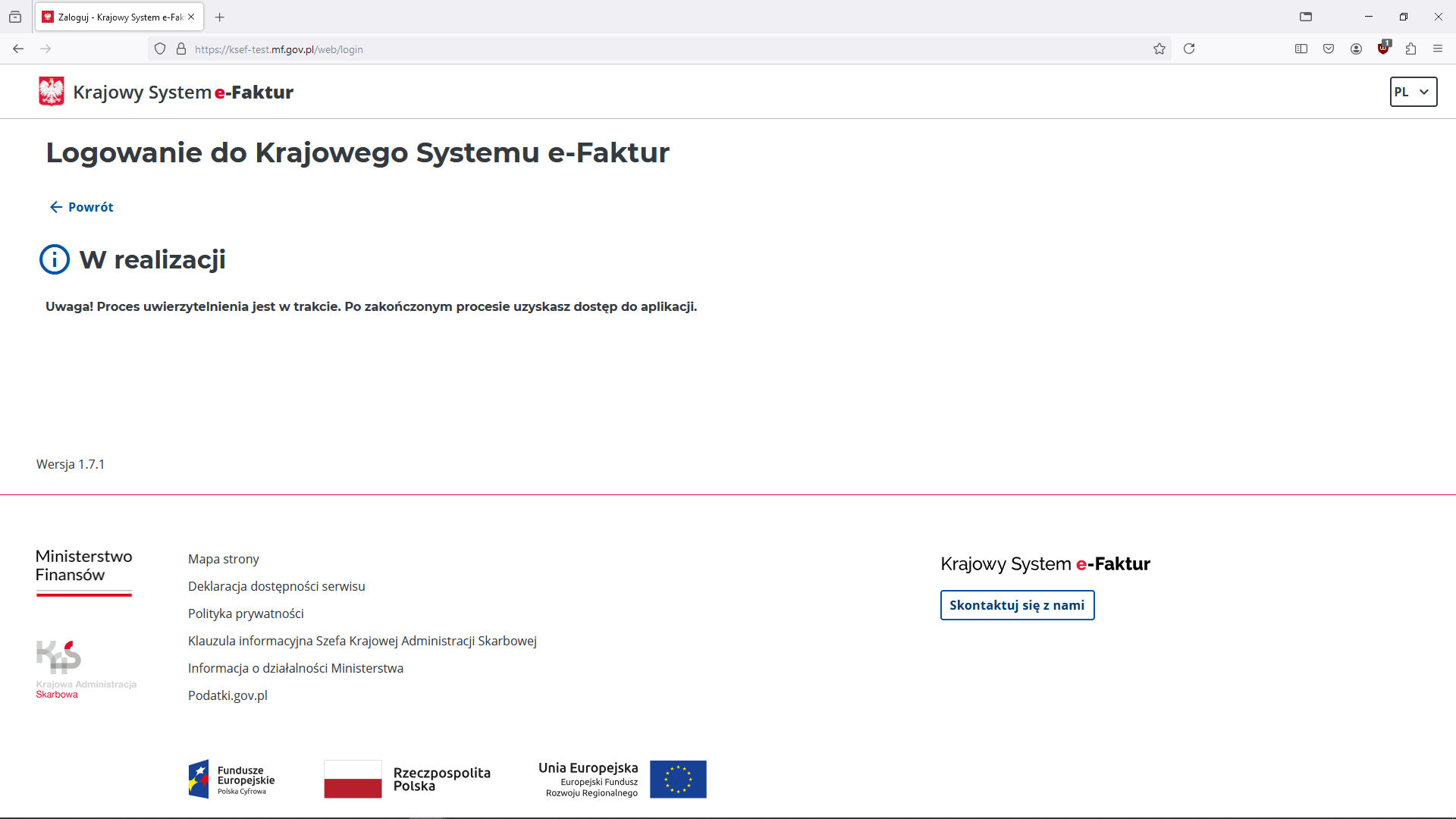
Task: Reload the page using the refresh icon
Action: [x=1189, y=49]
